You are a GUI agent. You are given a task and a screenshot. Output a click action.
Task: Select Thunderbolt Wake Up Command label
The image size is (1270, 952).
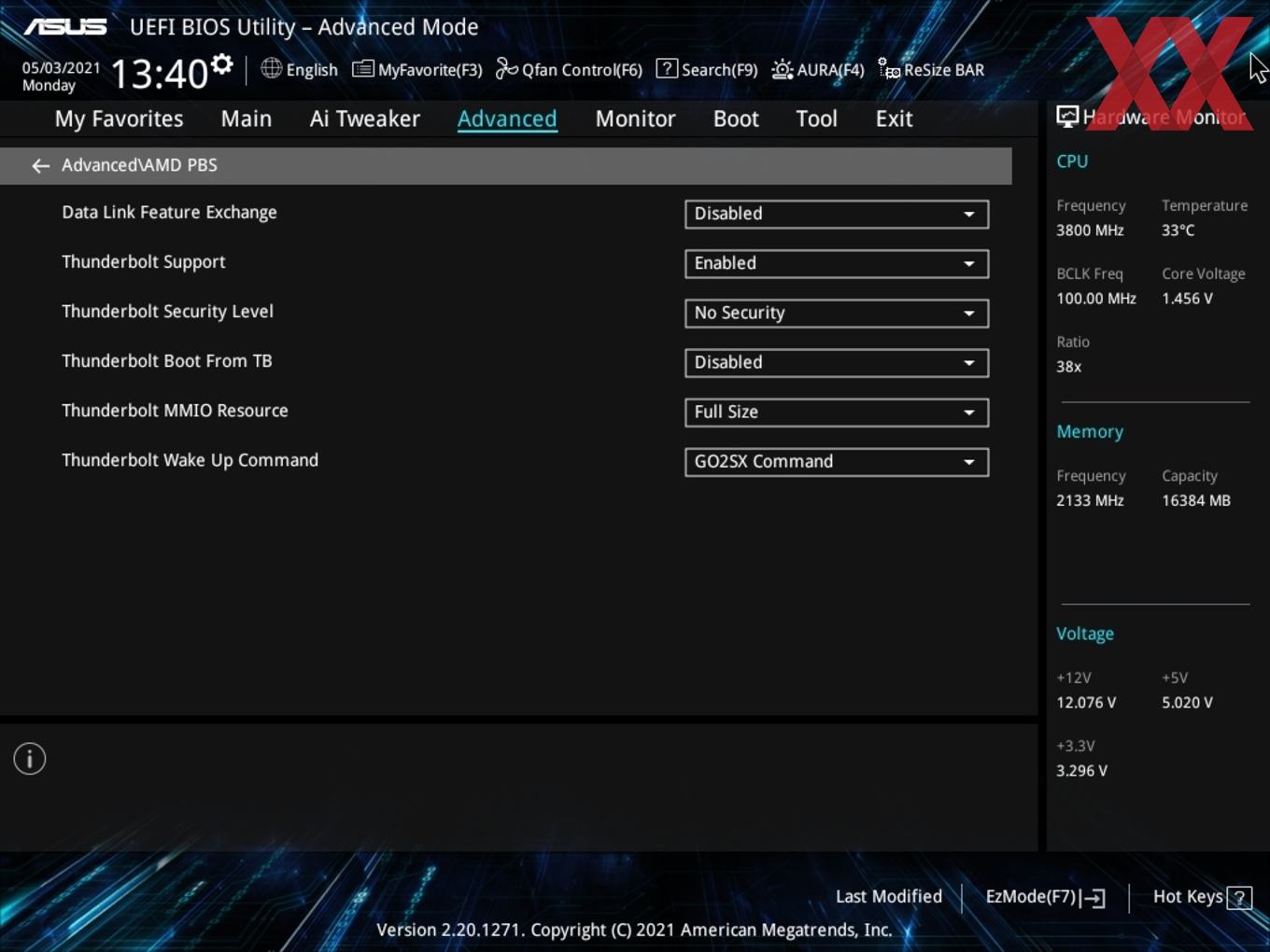click(x=190, y=460)
